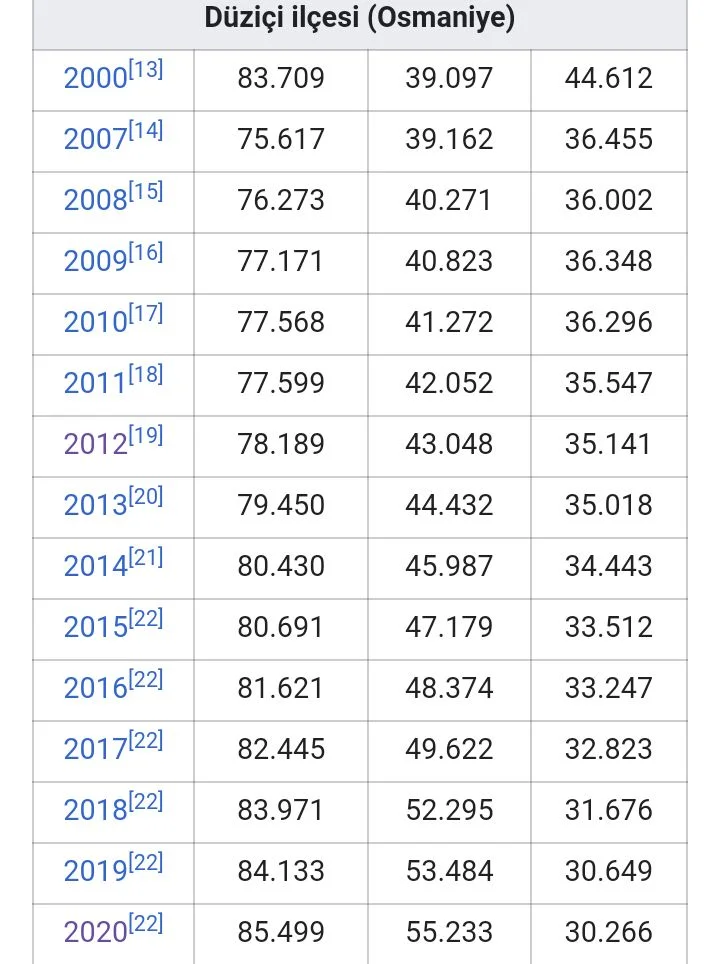Open the 2018 year link
Viewport: 720px width, 964px height.
click(x=95, y=811)
